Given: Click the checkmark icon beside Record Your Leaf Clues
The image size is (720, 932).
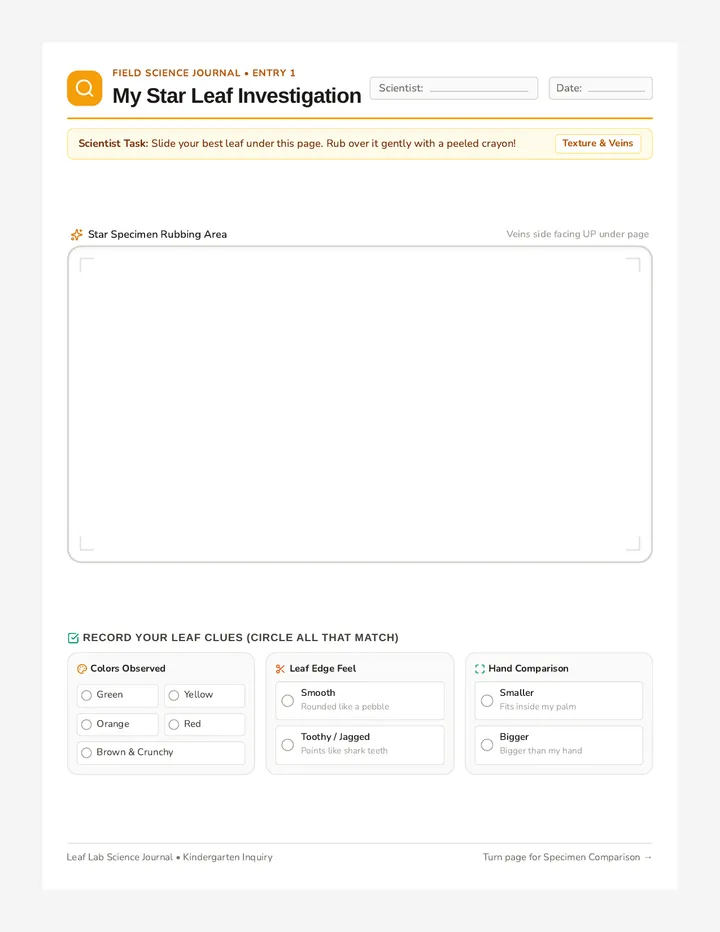Looking at the screenshot, I should click(73, 638).
